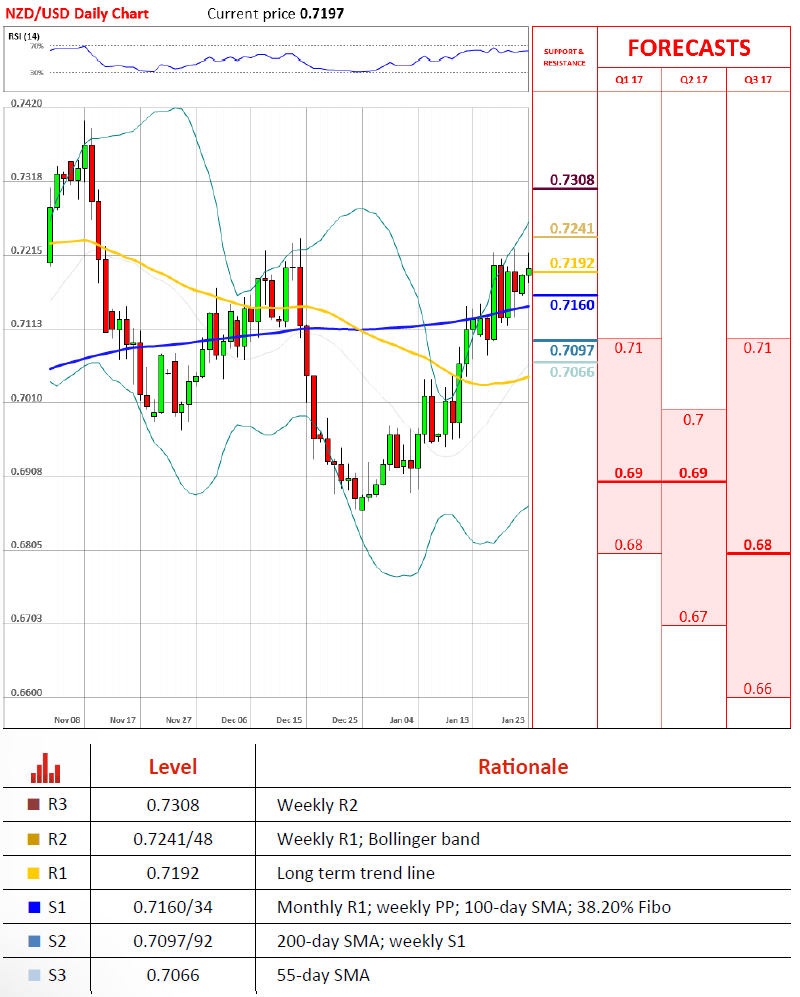Viewport: 800px width, 997px height.
Task: Click the 0.6600 price axis label
Action: pos(27,692)
